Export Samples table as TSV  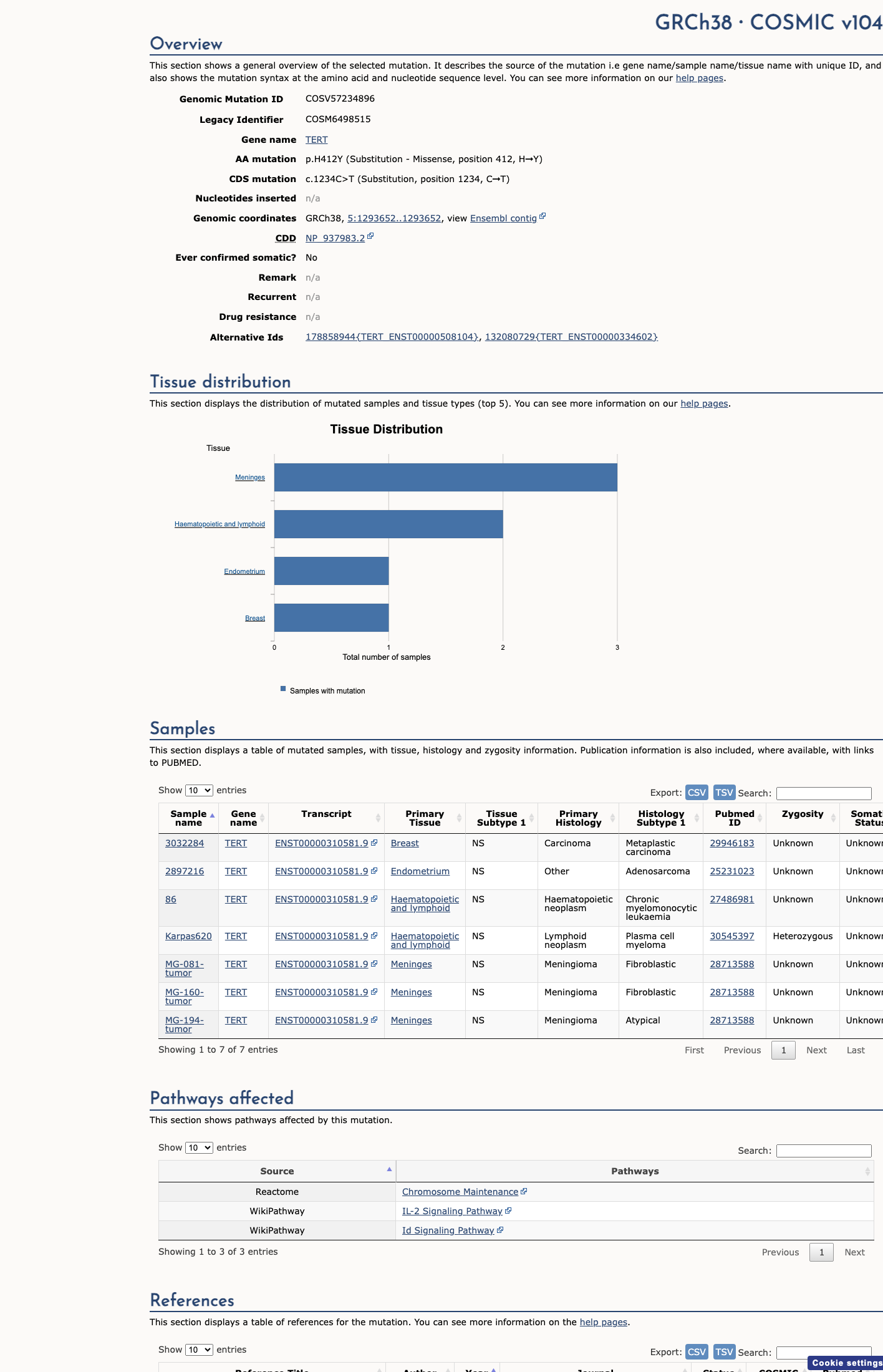(x=724, y=792)
